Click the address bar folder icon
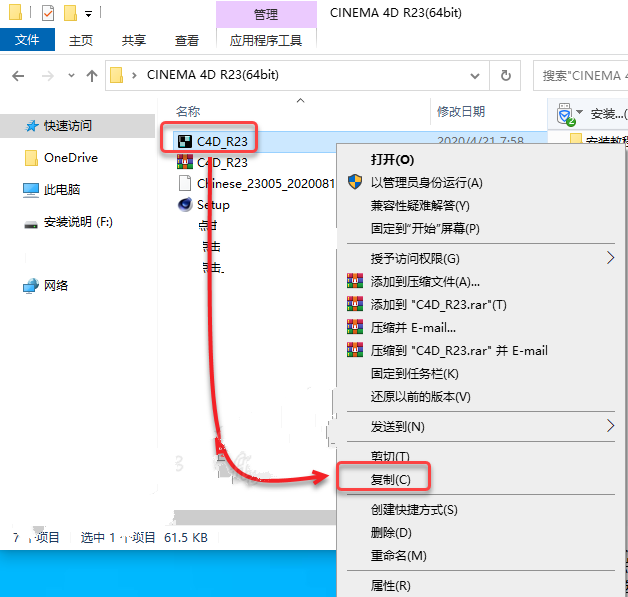This screenshot has height=597, width=628. point(116,75)
